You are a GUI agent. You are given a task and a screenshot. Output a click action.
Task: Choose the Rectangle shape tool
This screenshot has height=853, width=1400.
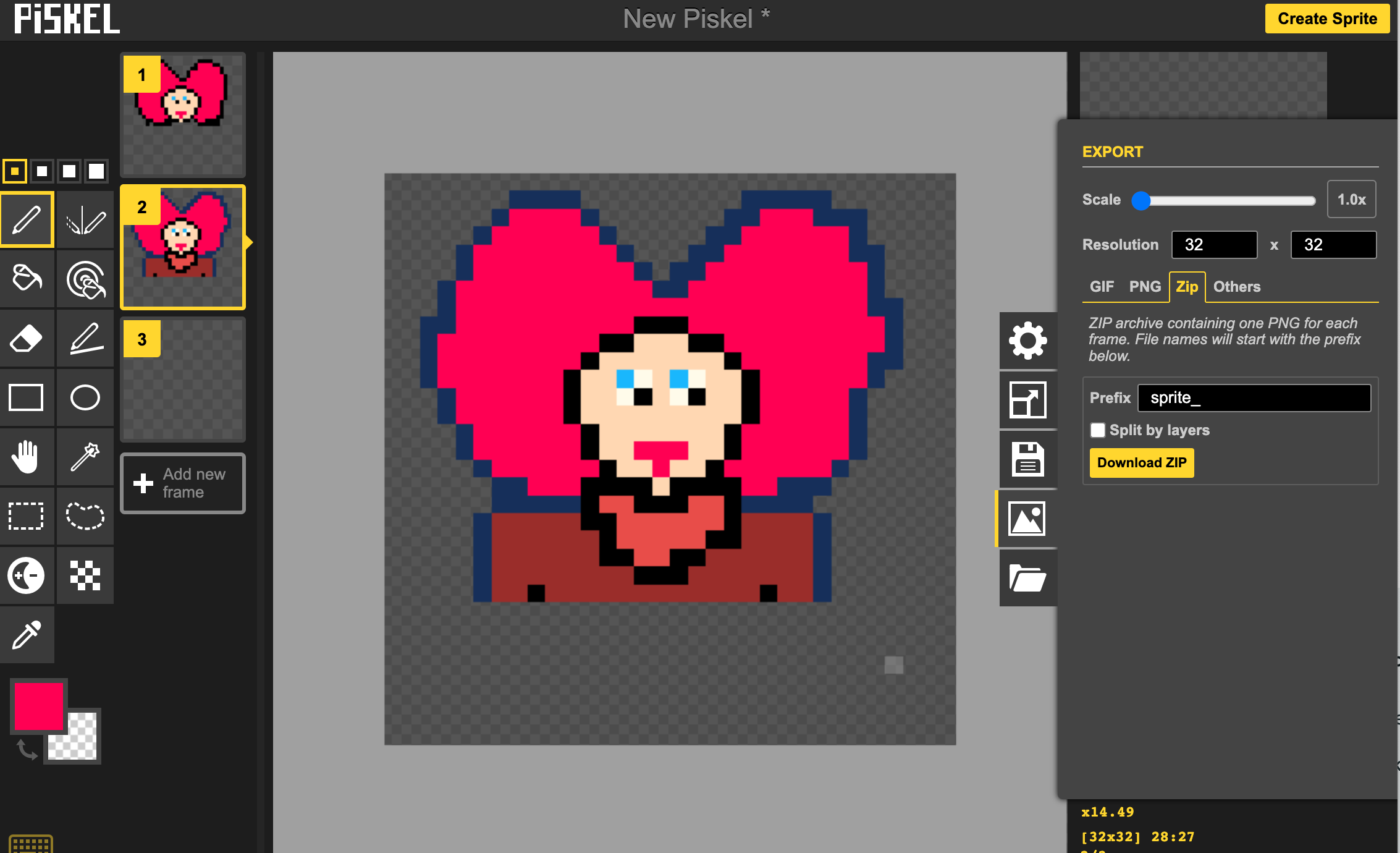pos(27,397)
